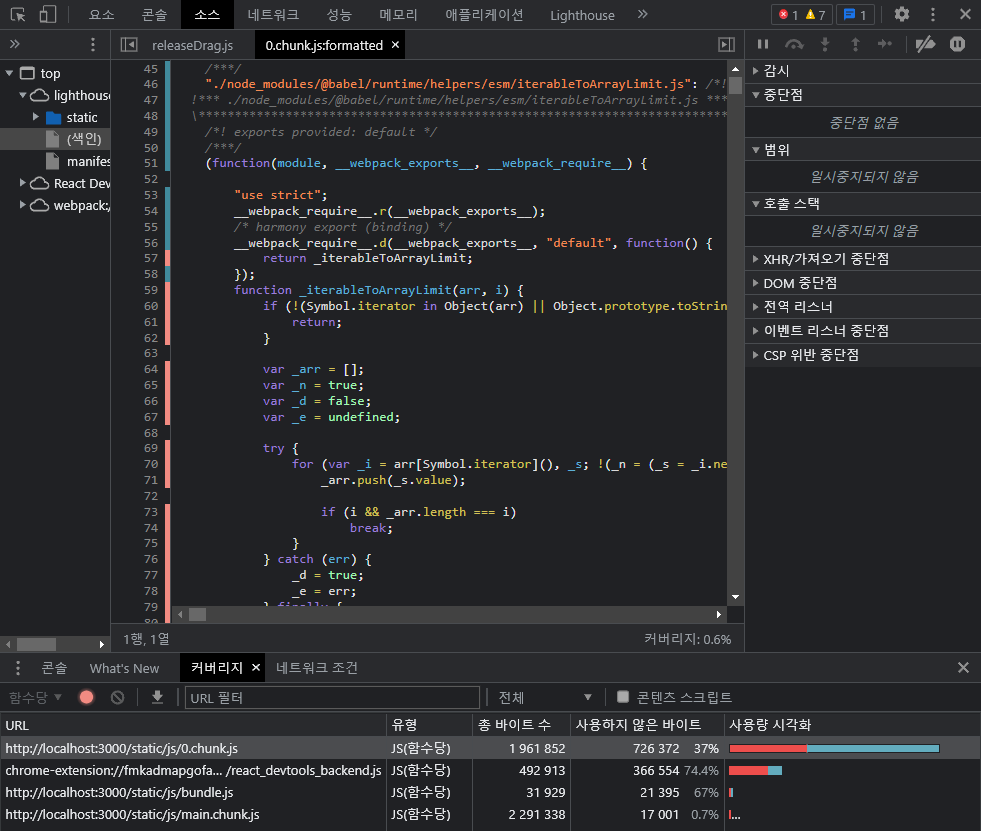The image size is (981, 831).
Task: Open the drawer three-dot menu
Action: [18, 668]
